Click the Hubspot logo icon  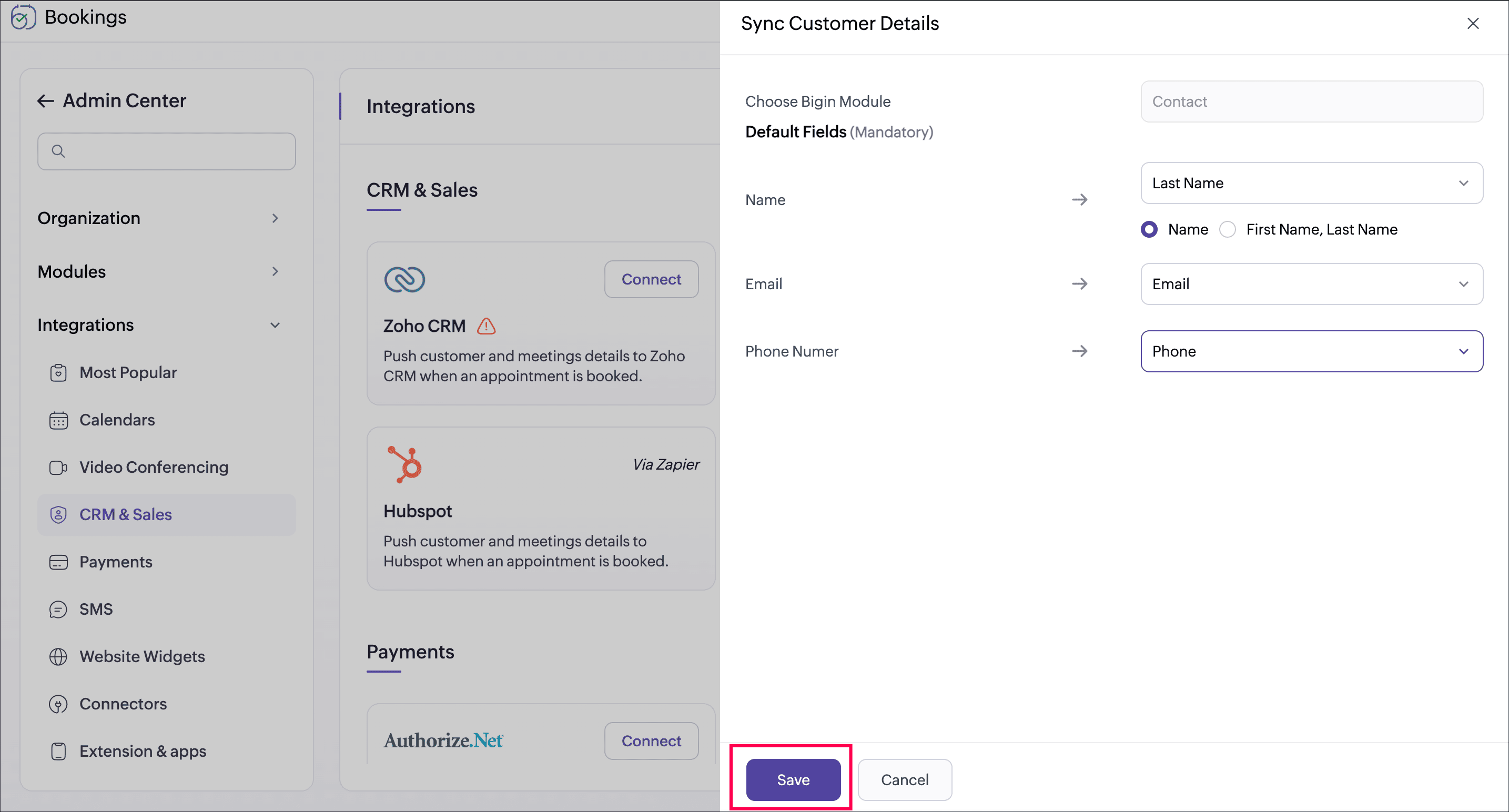click(406, 464)
